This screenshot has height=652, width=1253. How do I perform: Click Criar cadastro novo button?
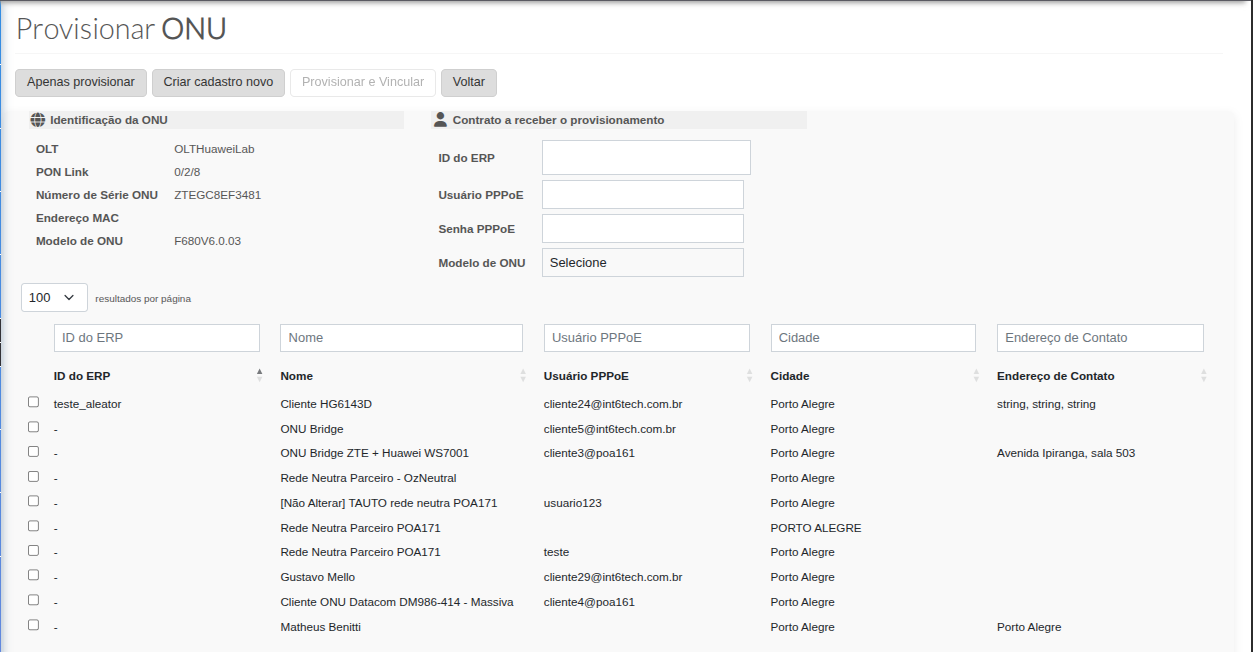(x=218, y=82)
